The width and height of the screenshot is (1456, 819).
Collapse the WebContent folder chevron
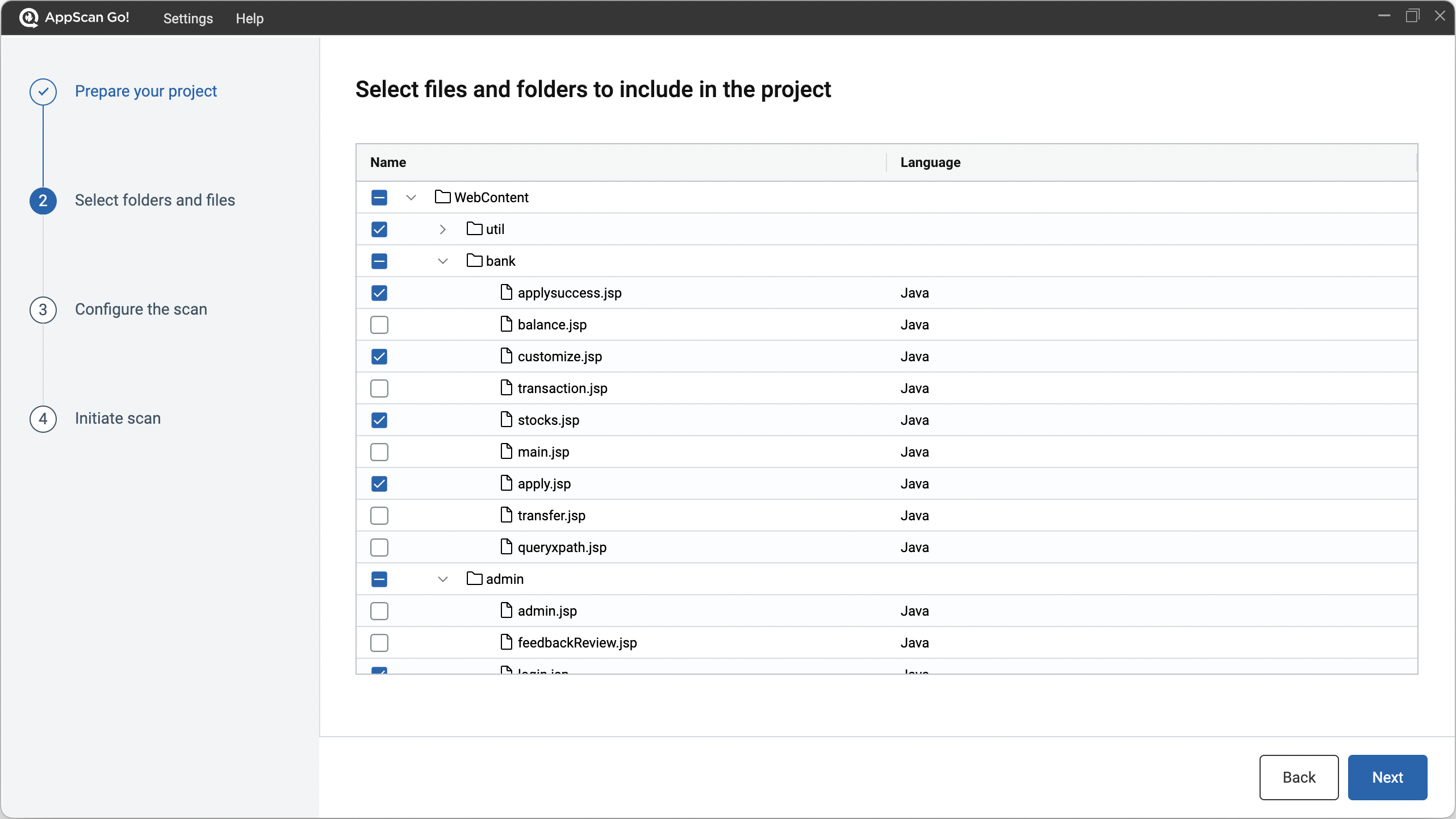pos(411,198)
